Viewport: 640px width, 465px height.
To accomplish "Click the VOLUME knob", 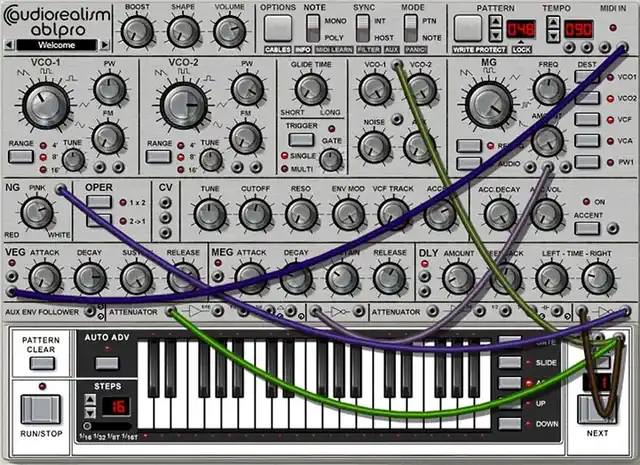I will point(229,31).
